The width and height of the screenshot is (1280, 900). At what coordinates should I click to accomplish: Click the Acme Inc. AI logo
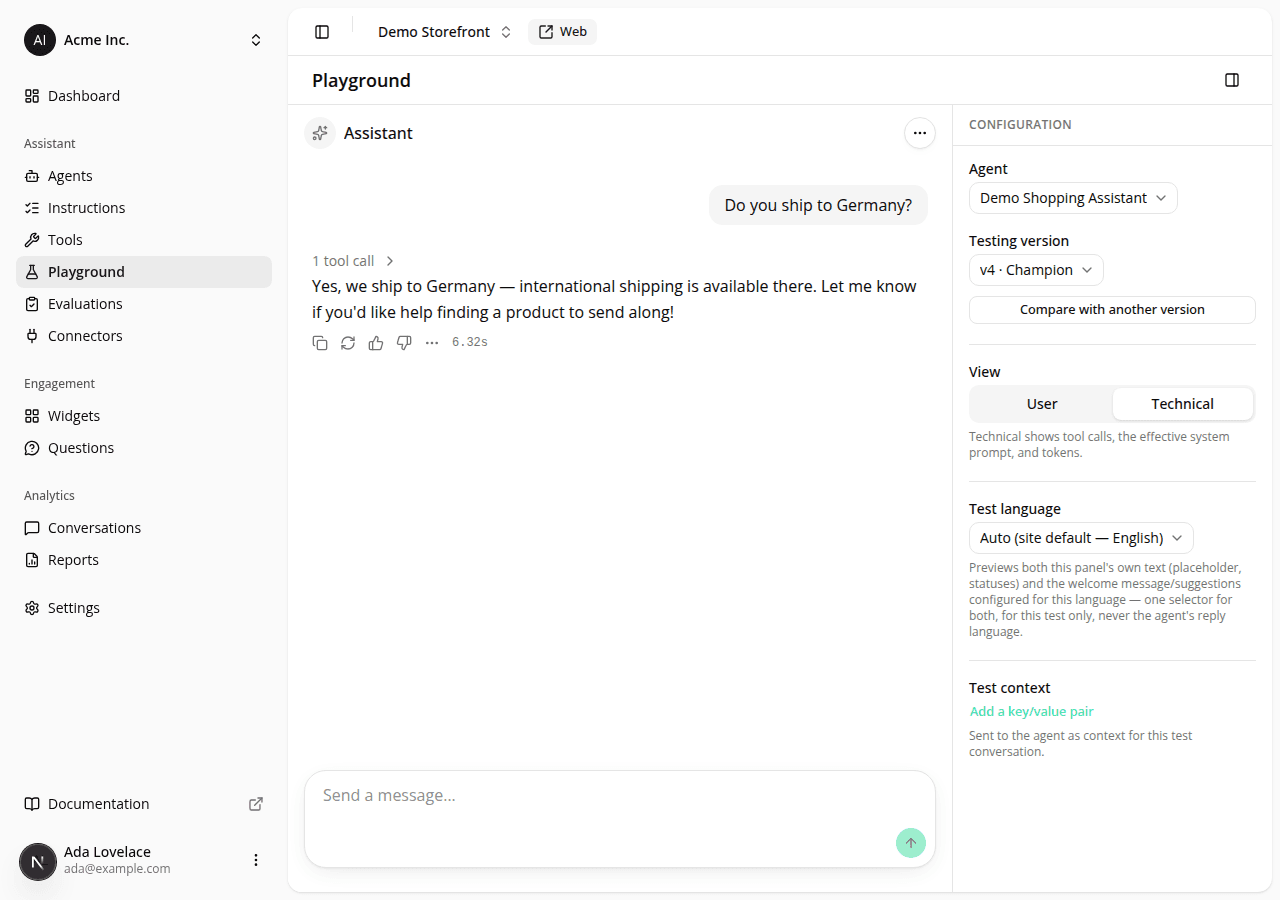click(x=40, y=40)
